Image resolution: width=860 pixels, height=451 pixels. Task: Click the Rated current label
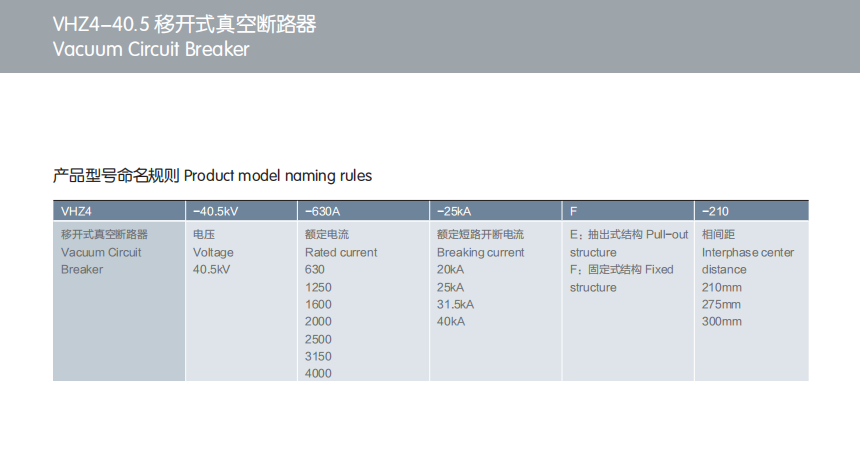pyautogui.click(x=341, y=252)
